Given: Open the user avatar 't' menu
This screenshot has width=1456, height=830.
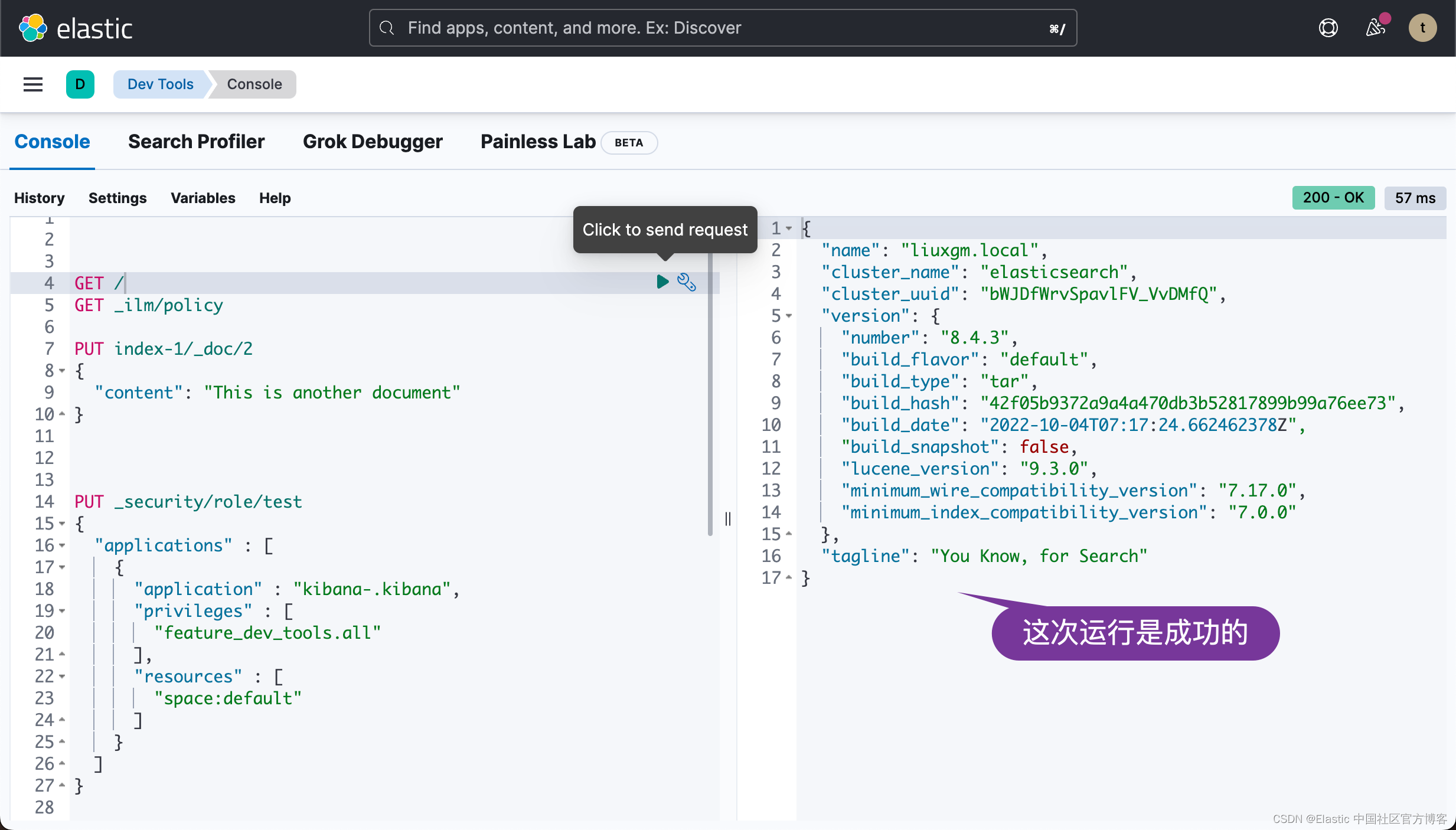Looking at the screenshot, I should (1422, 28).
